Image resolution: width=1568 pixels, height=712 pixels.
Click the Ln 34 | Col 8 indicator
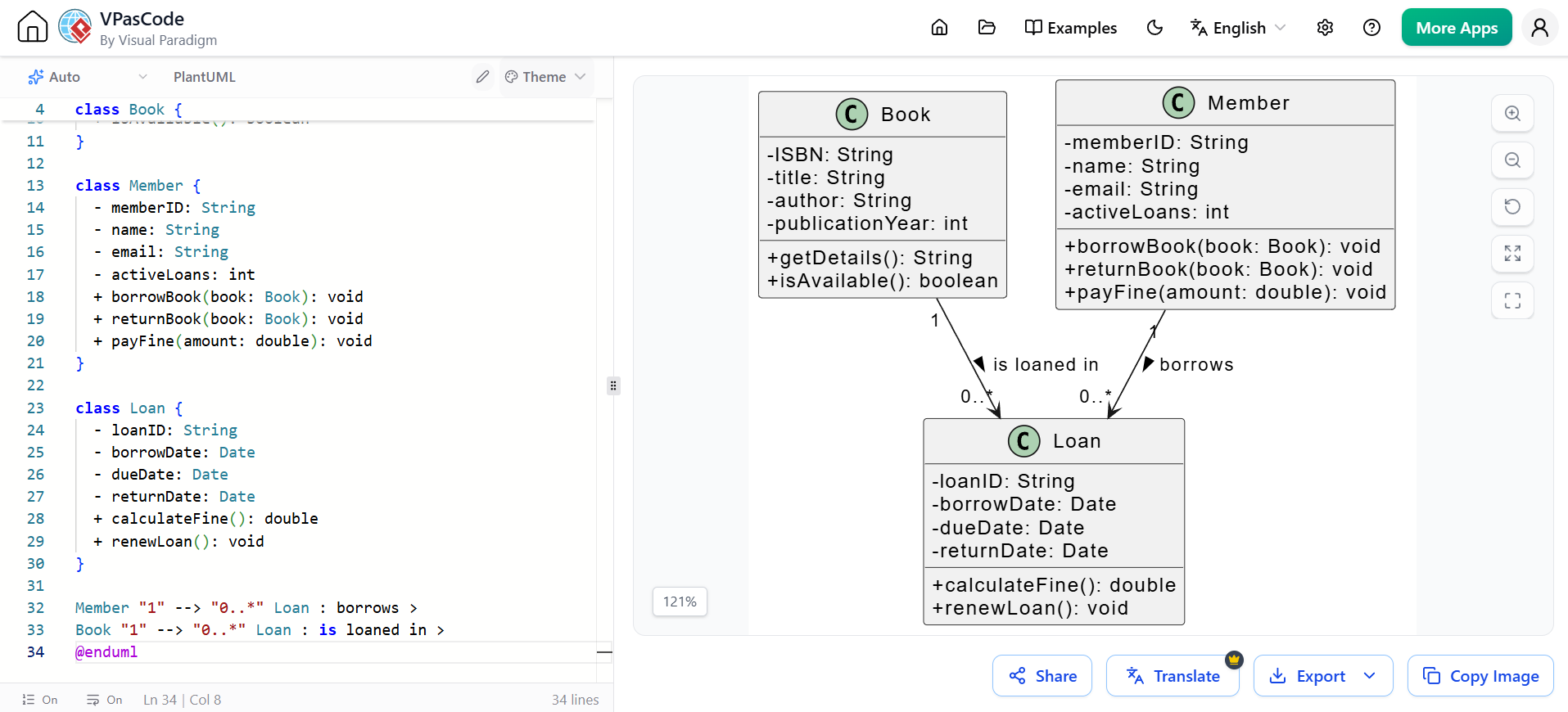182,700
